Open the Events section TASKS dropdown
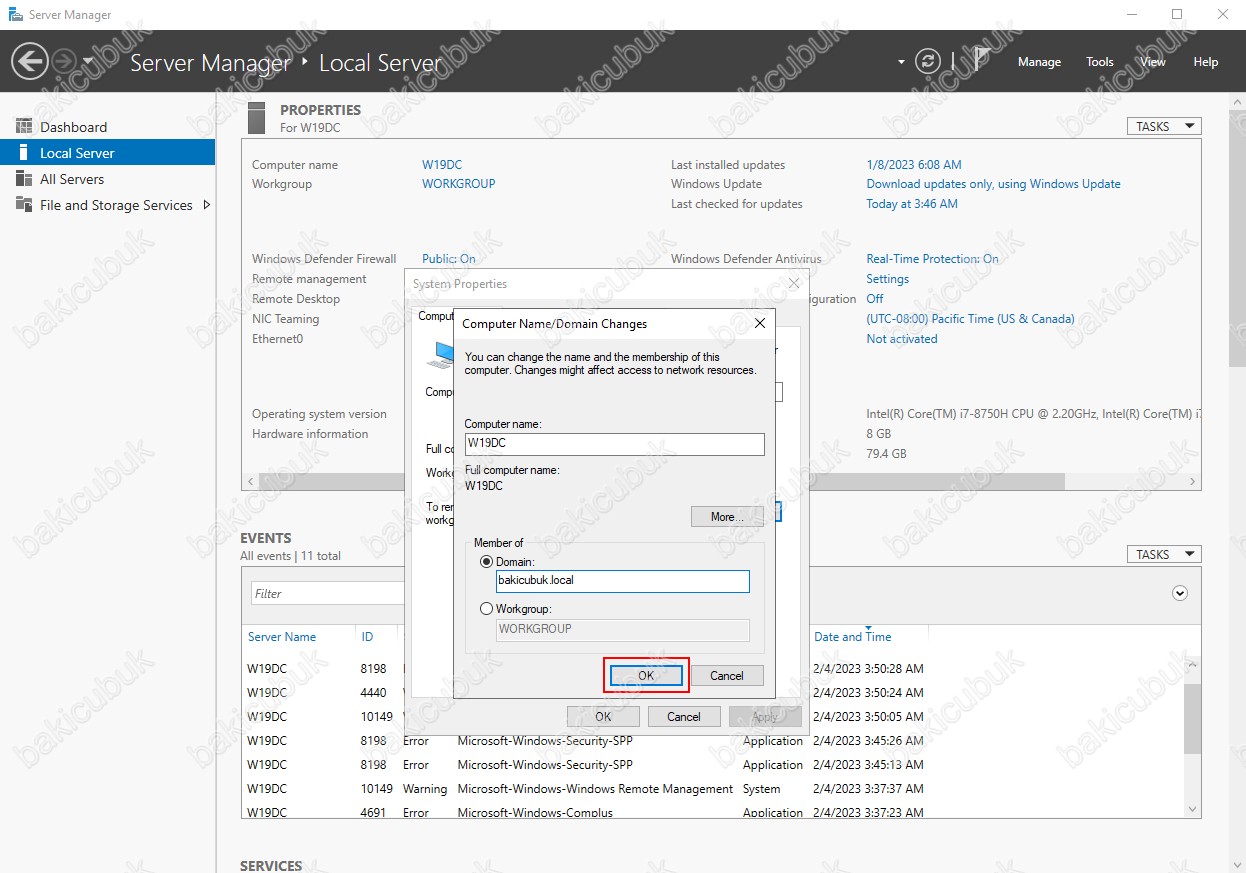Image resolution: width=1246 pixels, height=873 pixels. pos(1164,554)
